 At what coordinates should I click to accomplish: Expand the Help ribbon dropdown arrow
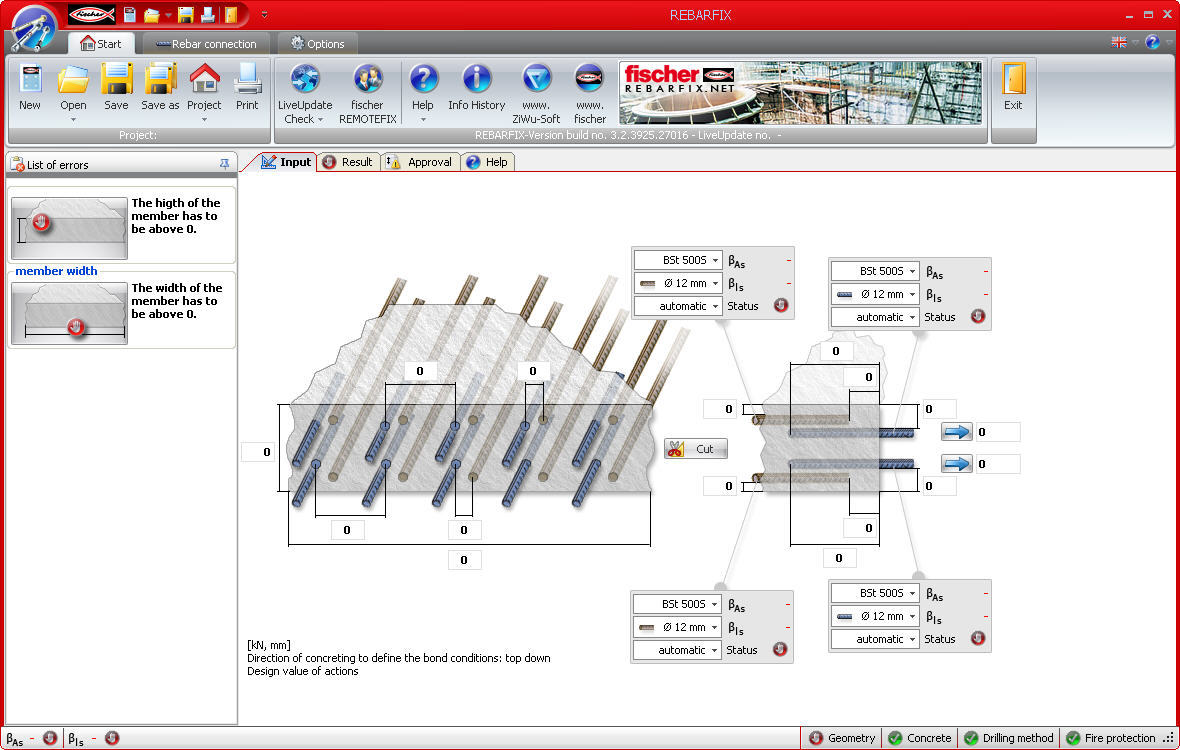pyautogui.click(x=423, y=120)
